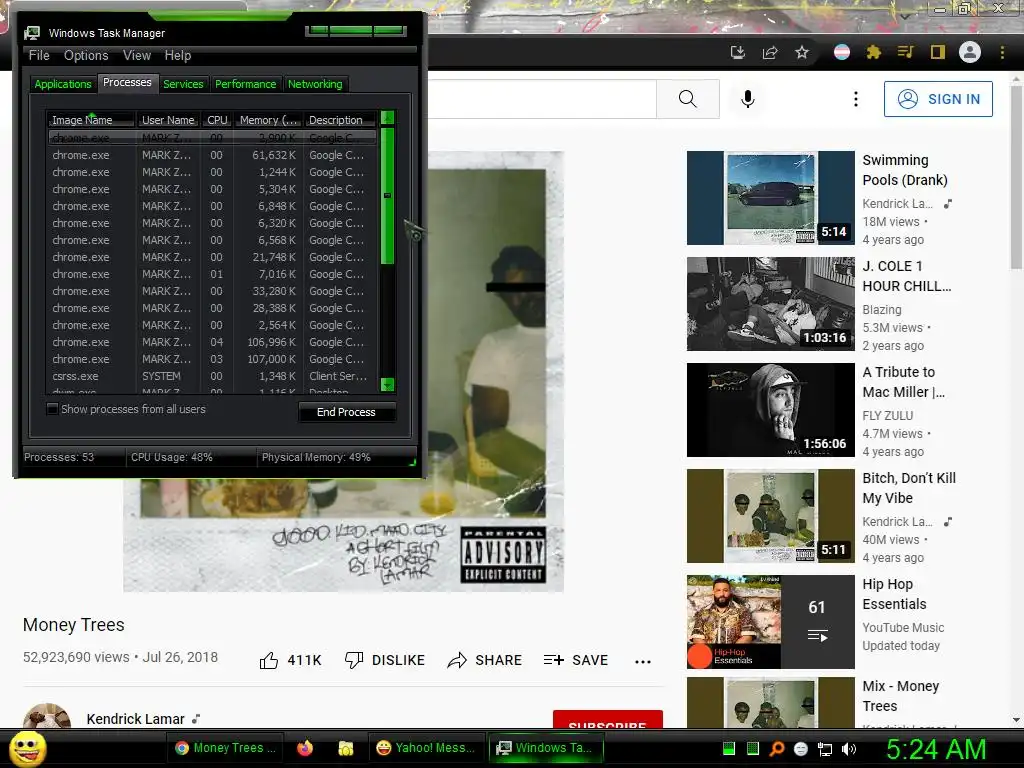Click the share page icon in Chrome's address bar

coord(770,52)
